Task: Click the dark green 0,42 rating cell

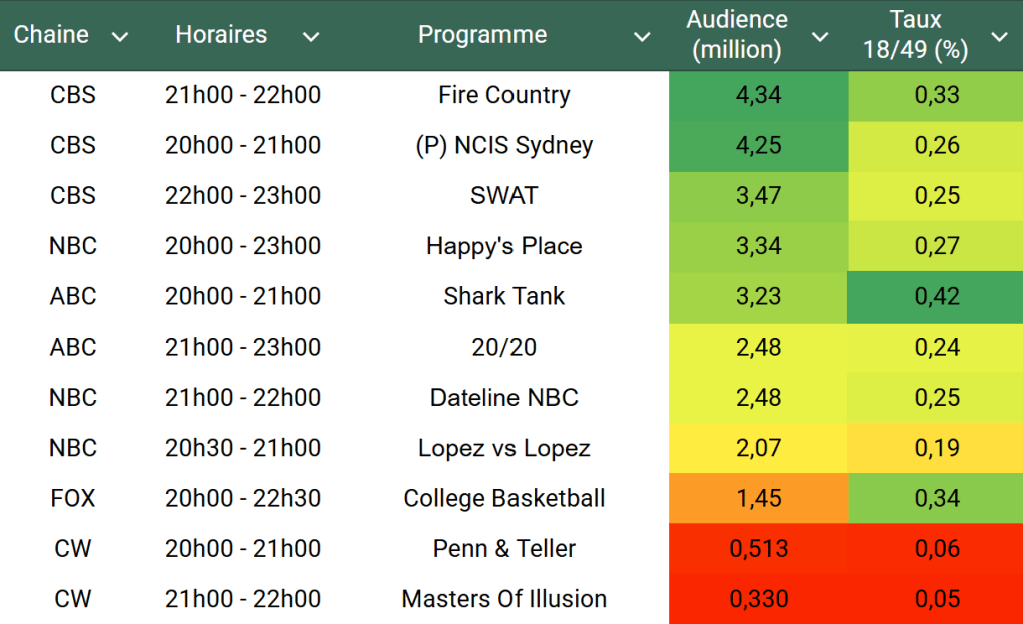Action: pos(937,296)
